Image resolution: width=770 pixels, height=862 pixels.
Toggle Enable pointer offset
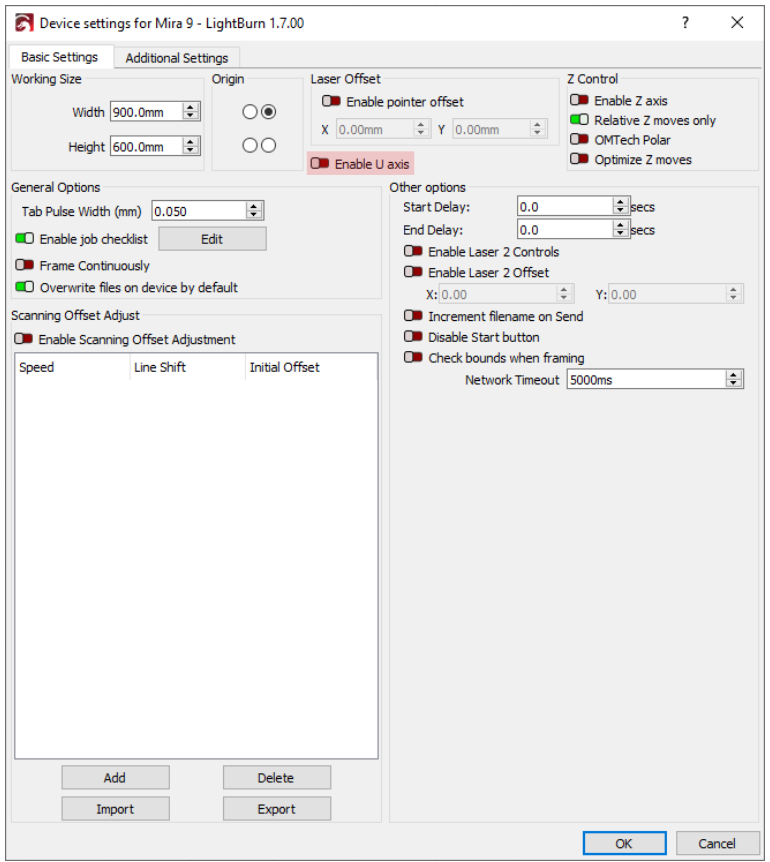point(331,101)
